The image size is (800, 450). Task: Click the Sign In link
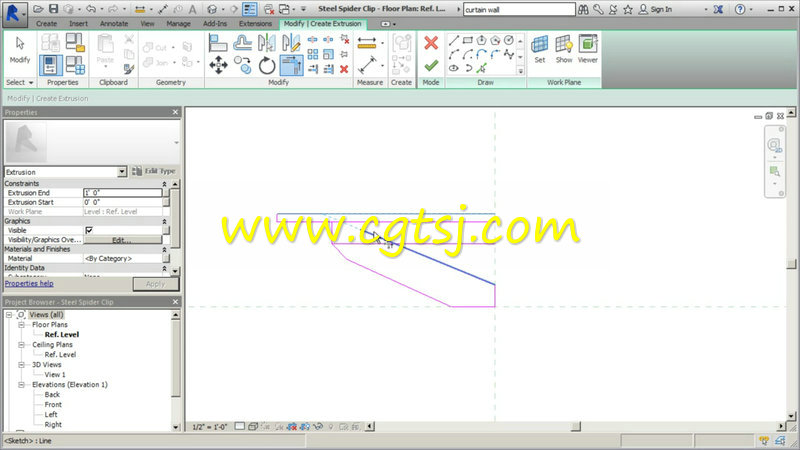point(655,9)
